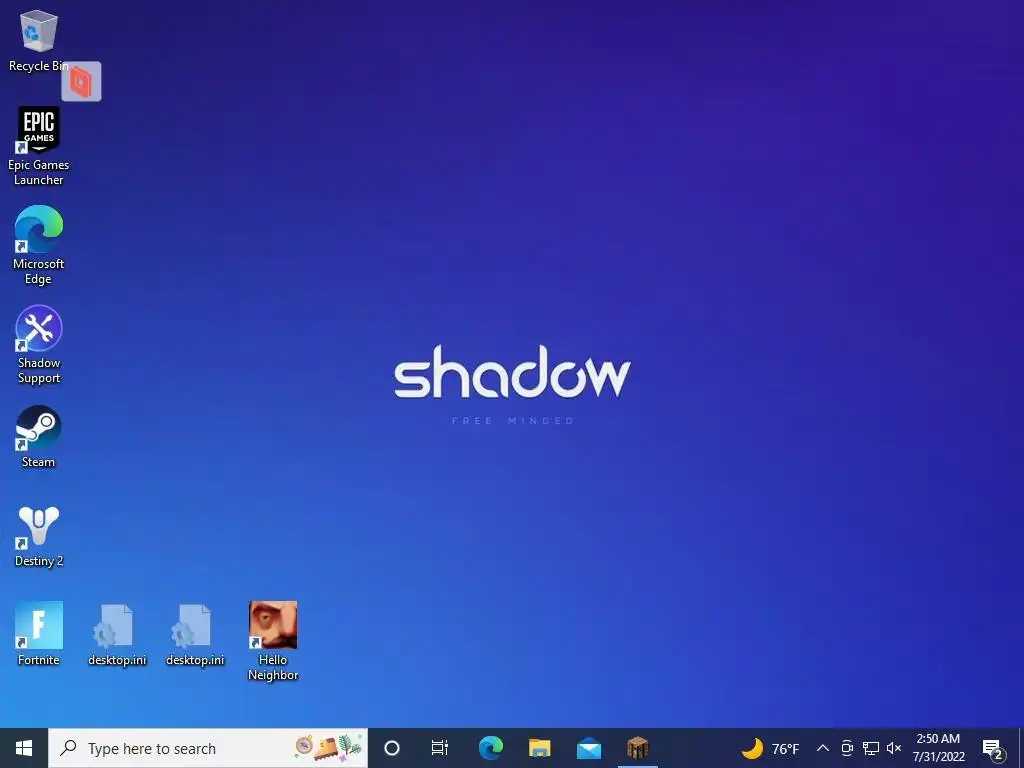Screen dimensions: 1024x768
Task: Select the Steam desktop shortcut
Action: click(39, 436)
